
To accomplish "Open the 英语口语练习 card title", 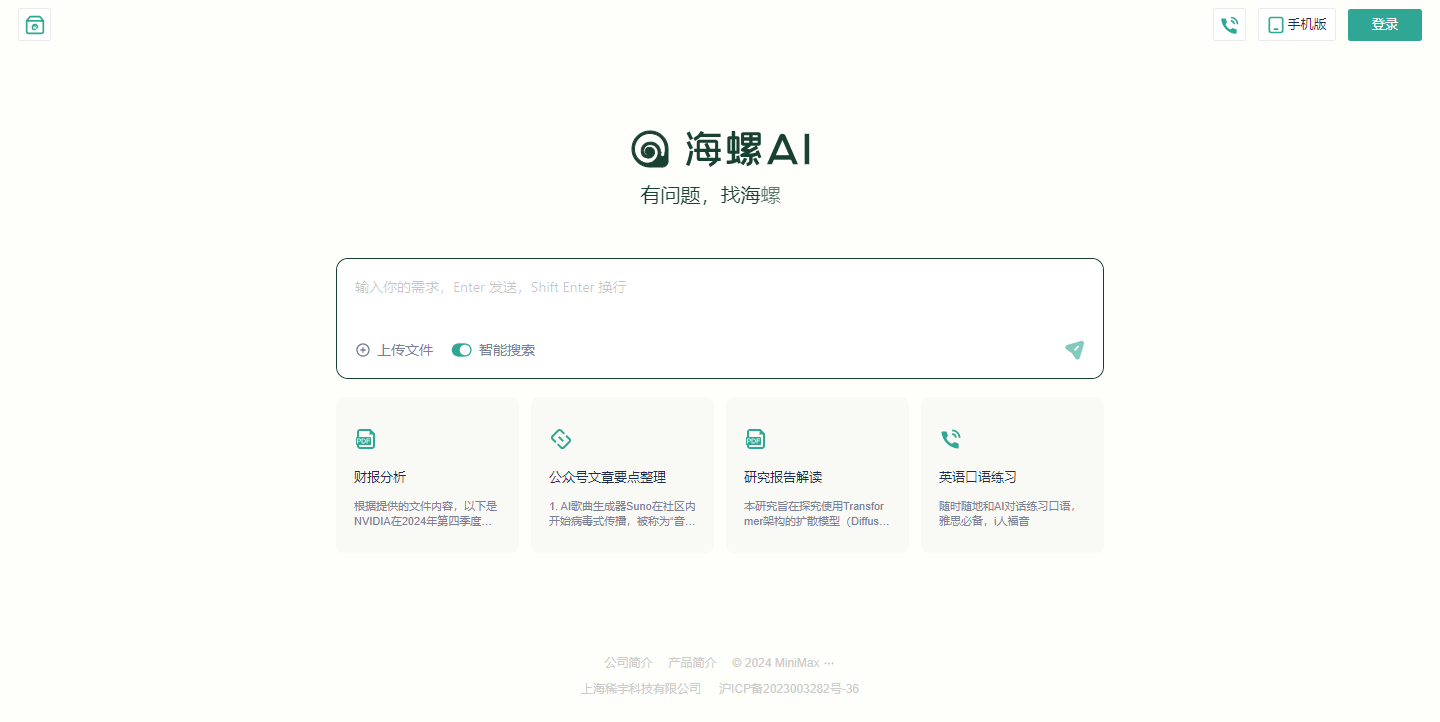I will click(x=978, y=477).
